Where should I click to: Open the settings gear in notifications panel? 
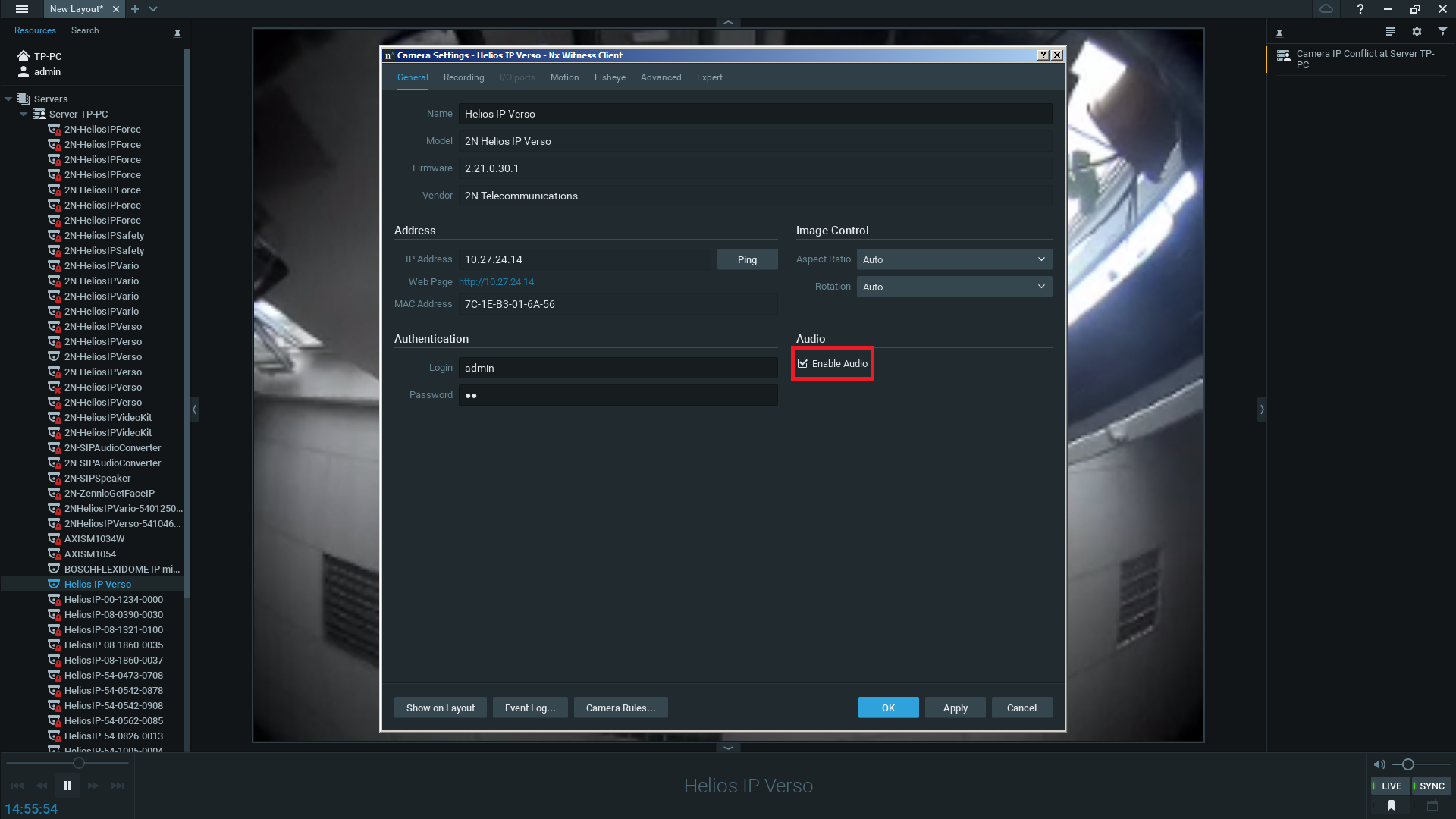tap(1417, 31)
